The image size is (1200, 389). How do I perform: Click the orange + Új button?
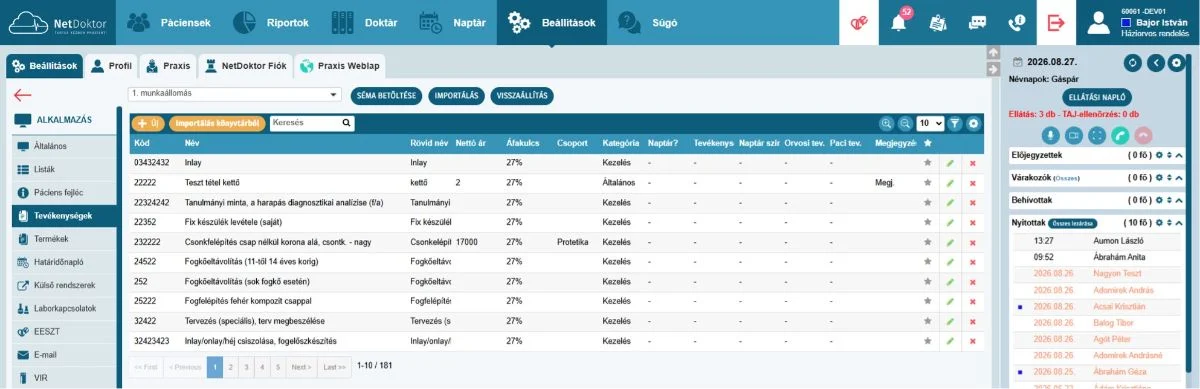click(148, 124)
